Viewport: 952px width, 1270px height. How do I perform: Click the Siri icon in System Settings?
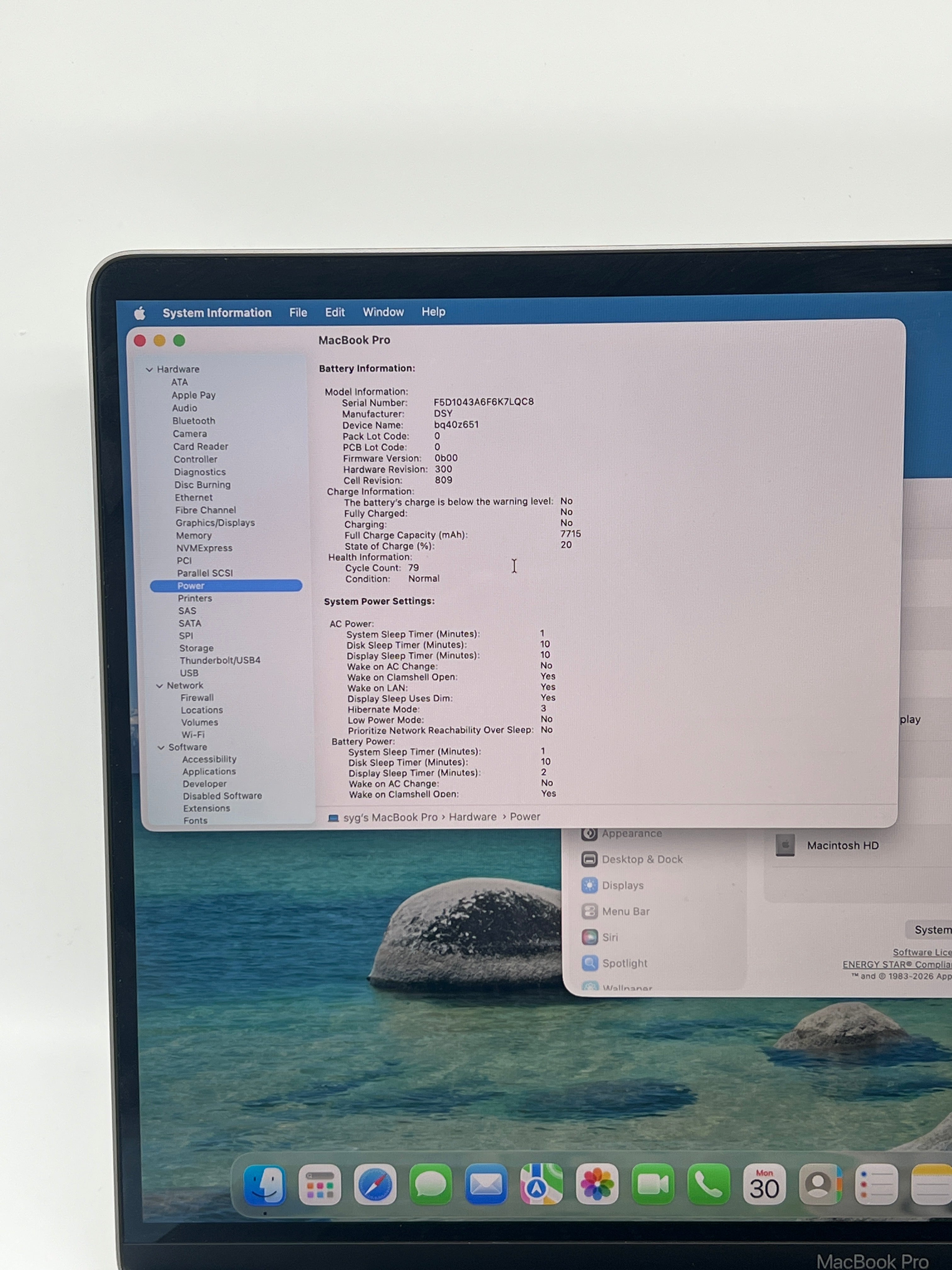click(589, 938)
